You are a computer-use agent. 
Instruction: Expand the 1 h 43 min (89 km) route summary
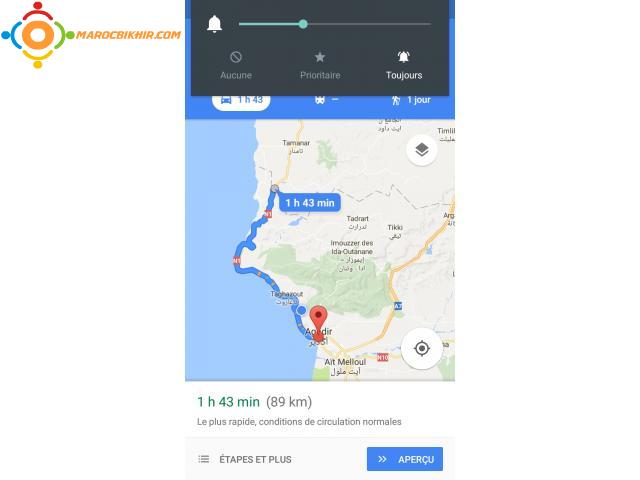click(x=254, y=402)
